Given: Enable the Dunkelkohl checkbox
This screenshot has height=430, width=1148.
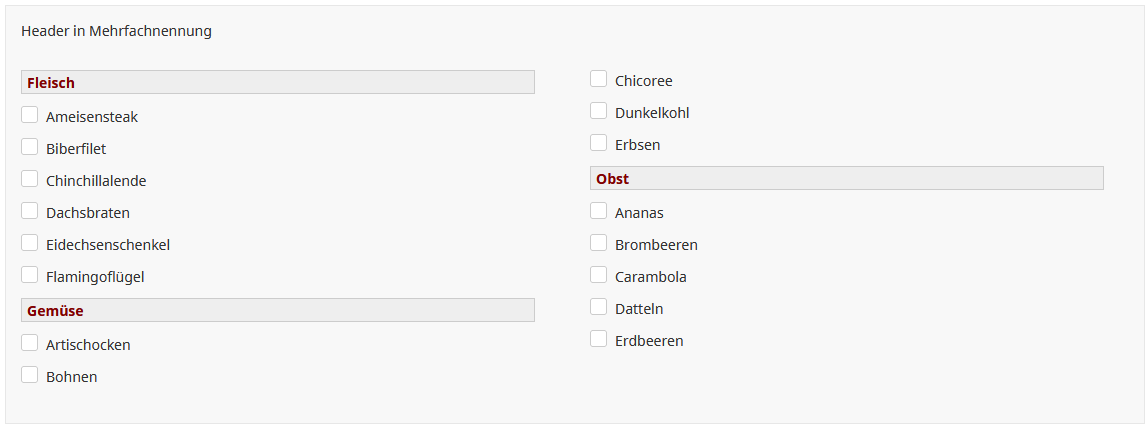Looking at the screenshot, I should (599, 111).
